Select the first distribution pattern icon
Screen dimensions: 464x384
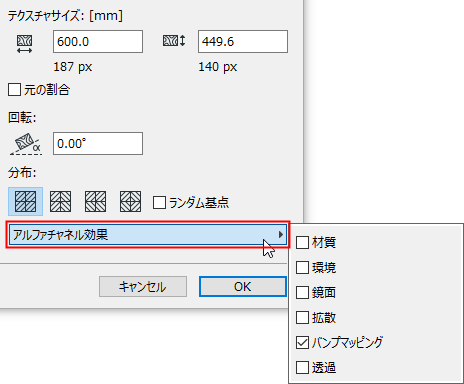25,202
